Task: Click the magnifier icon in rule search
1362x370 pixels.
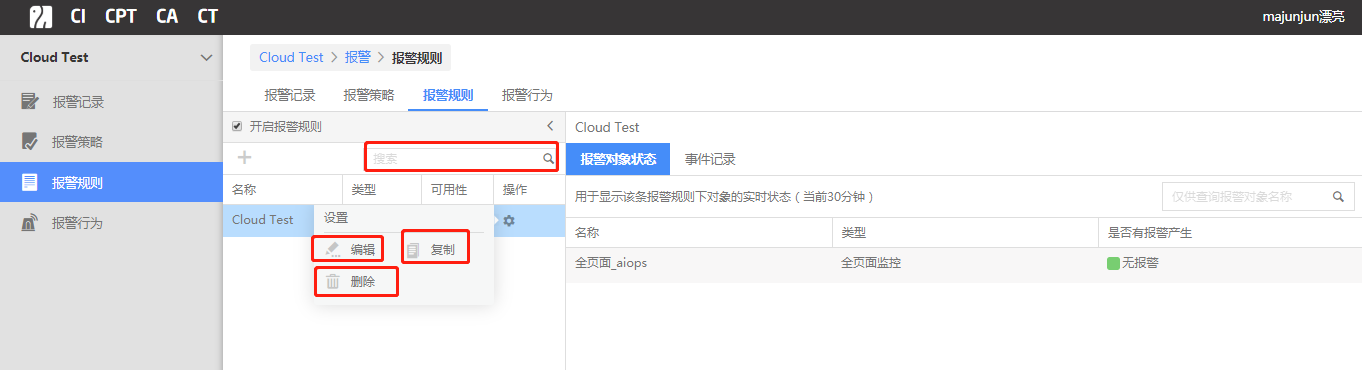Action: 548,158
